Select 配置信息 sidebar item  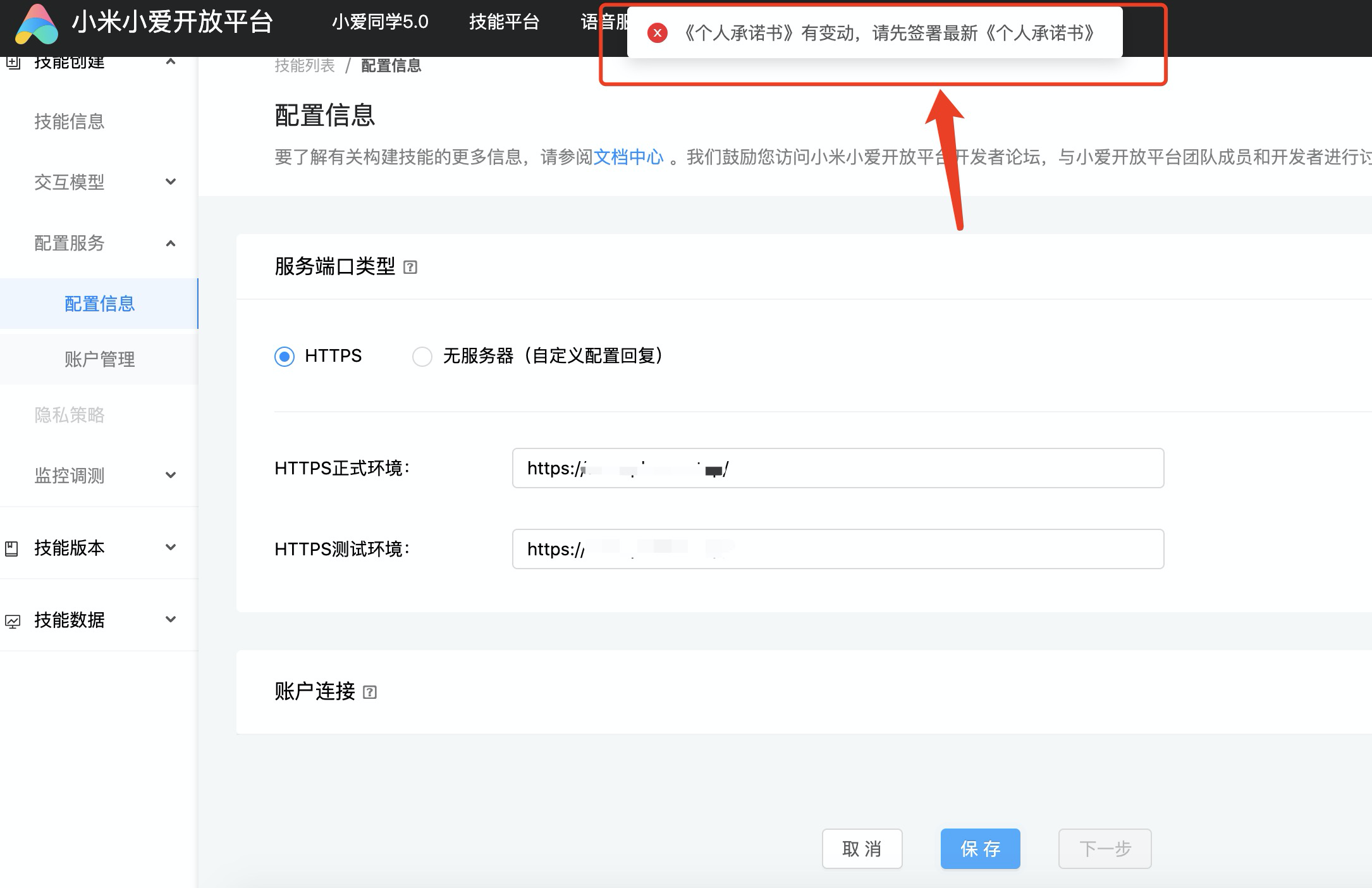[x=99, y=304]
